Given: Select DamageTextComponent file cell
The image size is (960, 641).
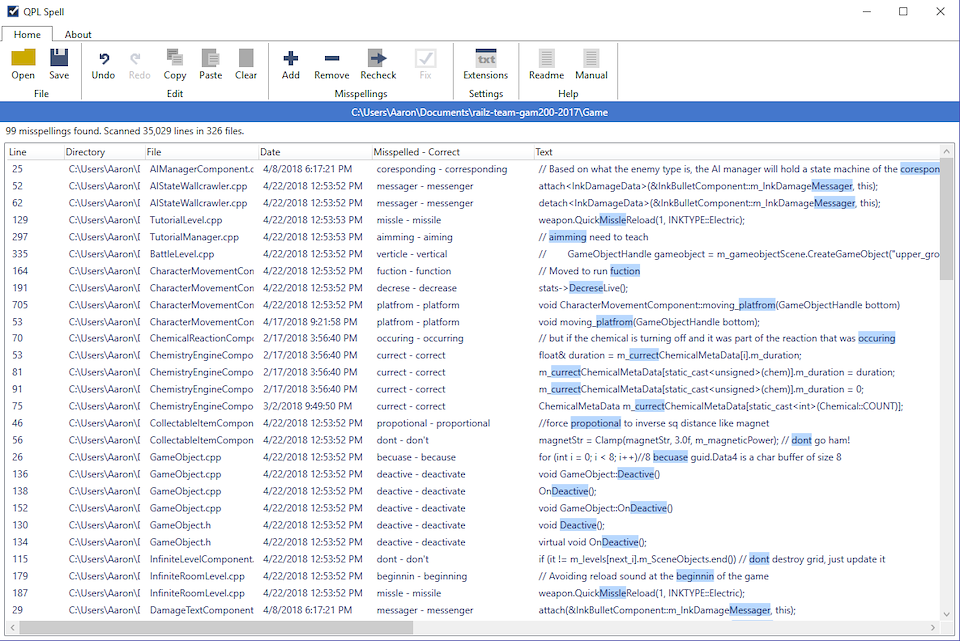Looking at the screenshot, I should 201,610.
